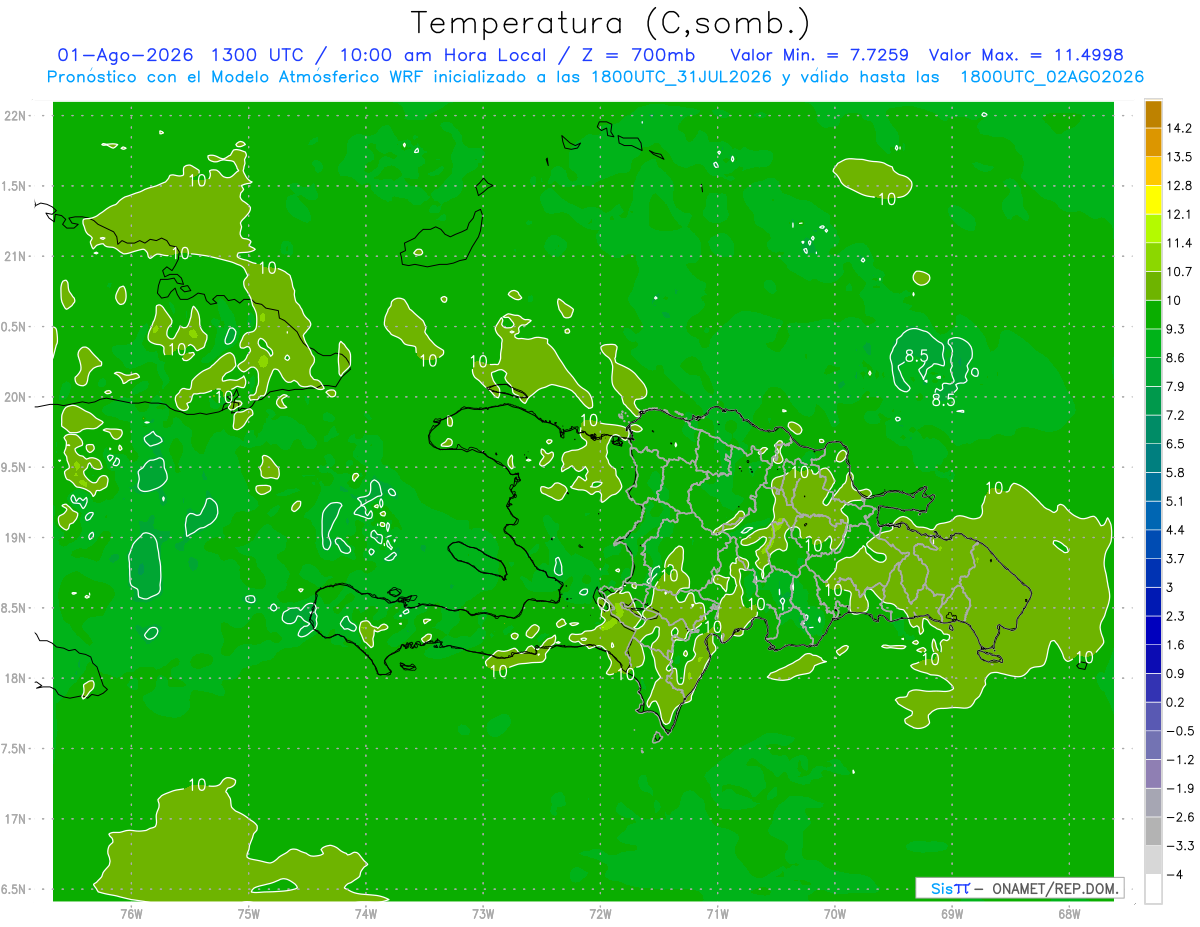Viewport: 1200px width, 927px height.
Task: Click the "10.7" legend value
Action: (1180, 271)
